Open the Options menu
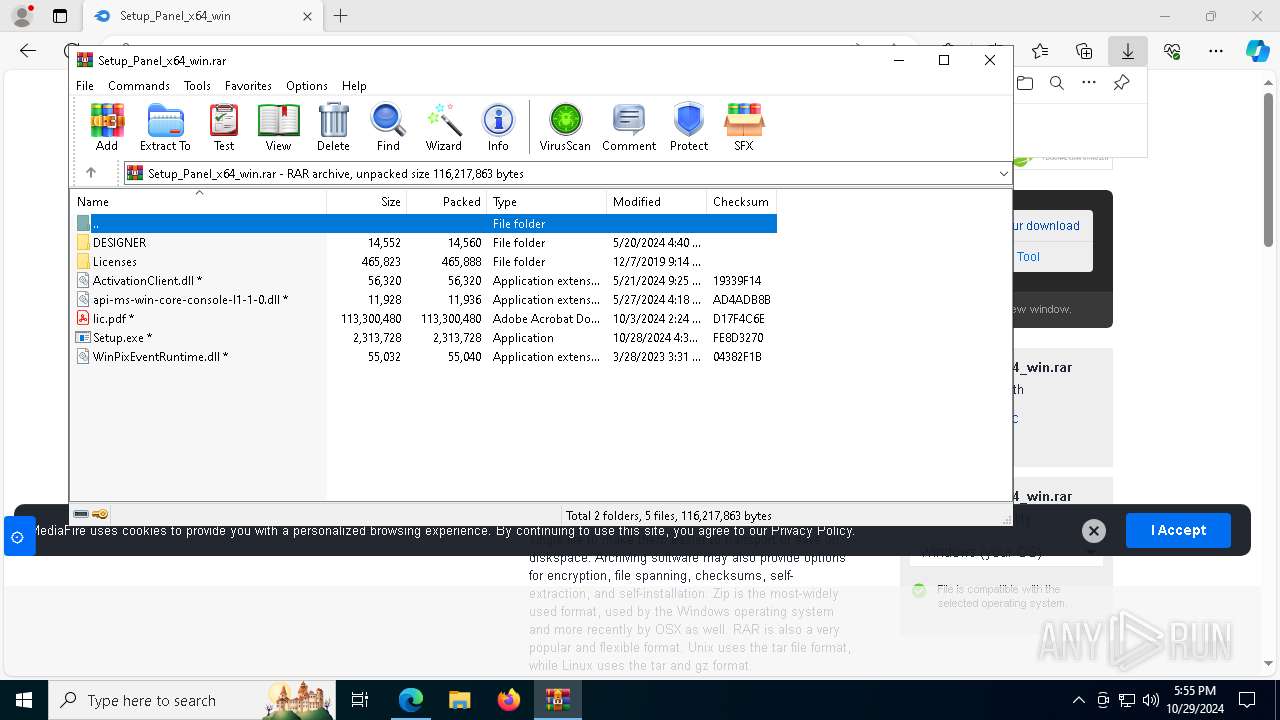The image size is (1280, 720). pyautogui.click(x=306, y=86)
